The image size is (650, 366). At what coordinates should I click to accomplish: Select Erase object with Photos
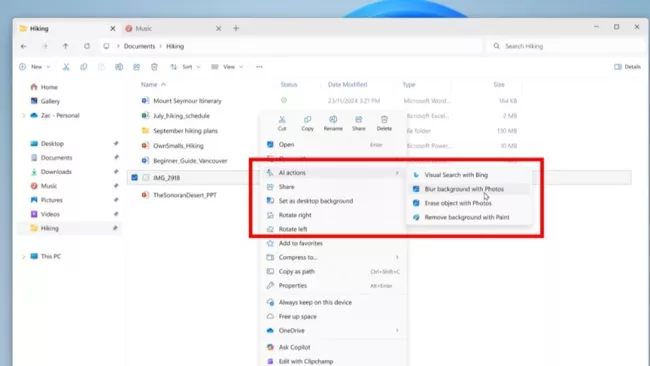pyautogui.click(x=469, y=203)
